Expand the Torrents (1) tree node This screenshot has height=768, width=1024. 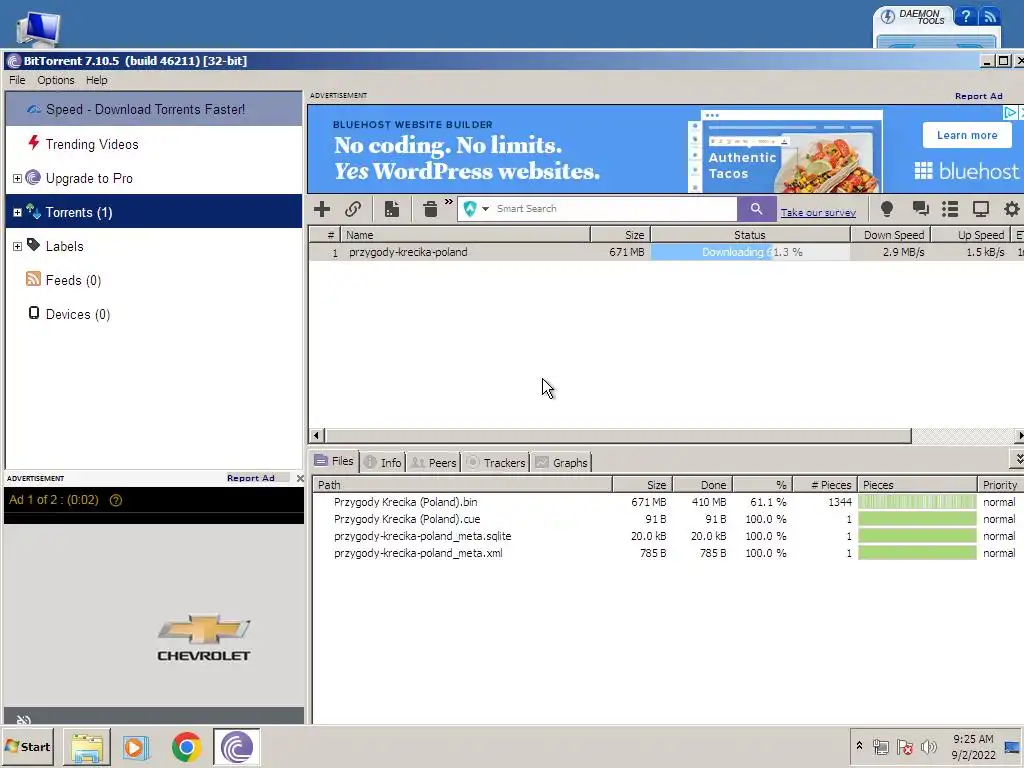pyautogui.click(x=18, y=212)
